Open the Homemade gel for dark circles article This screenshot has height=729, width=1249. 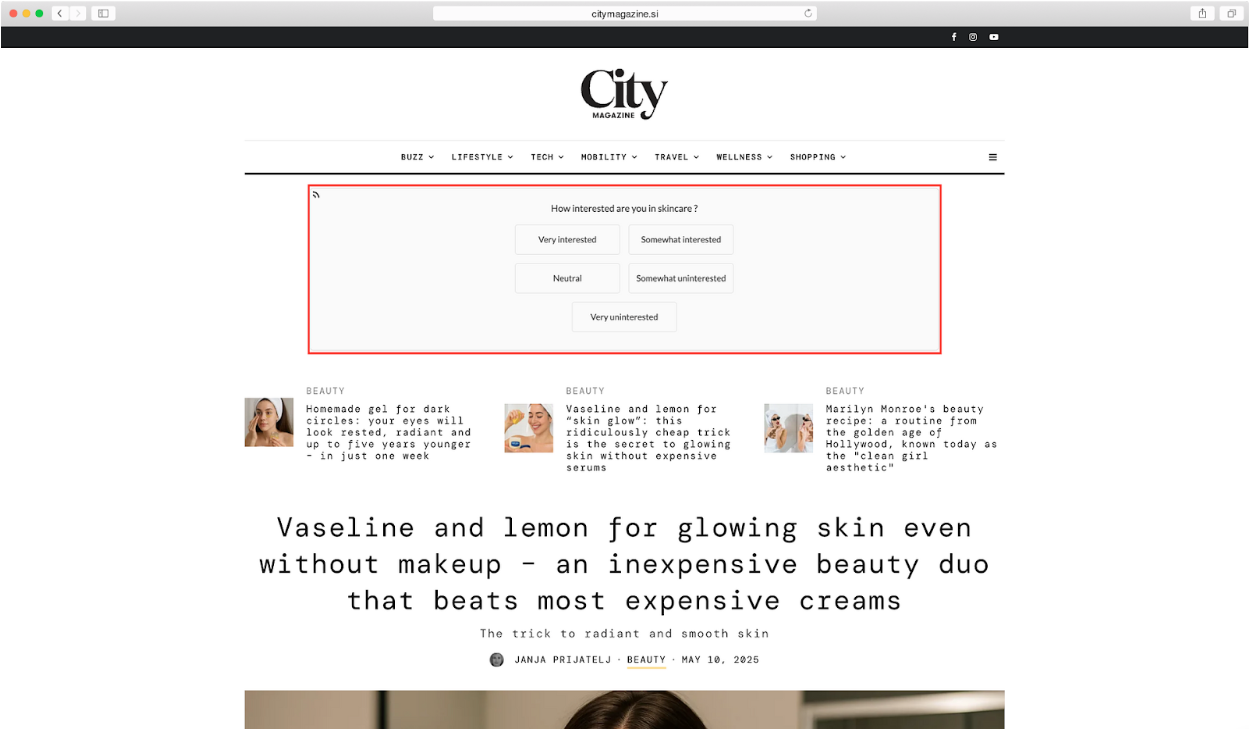[x=389, y=432]
